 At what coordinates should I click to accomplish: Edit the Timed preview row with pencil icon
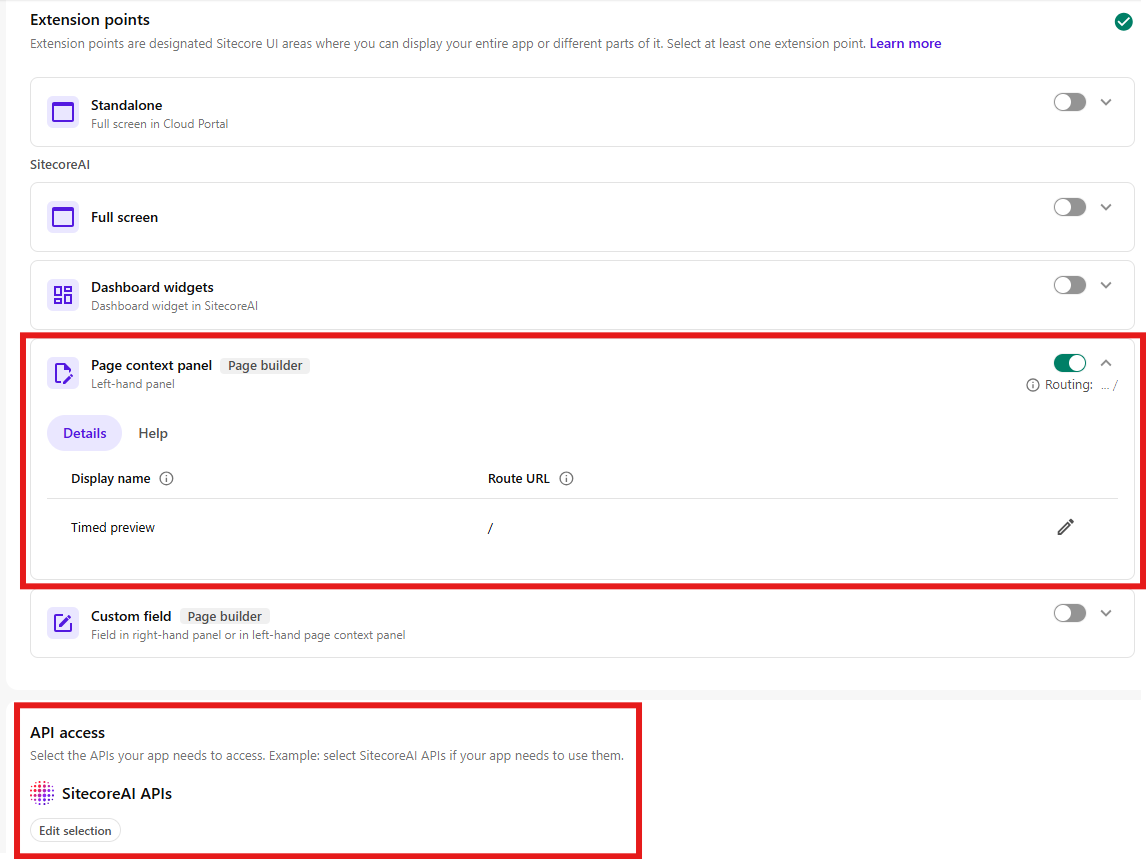[1066, 527]
